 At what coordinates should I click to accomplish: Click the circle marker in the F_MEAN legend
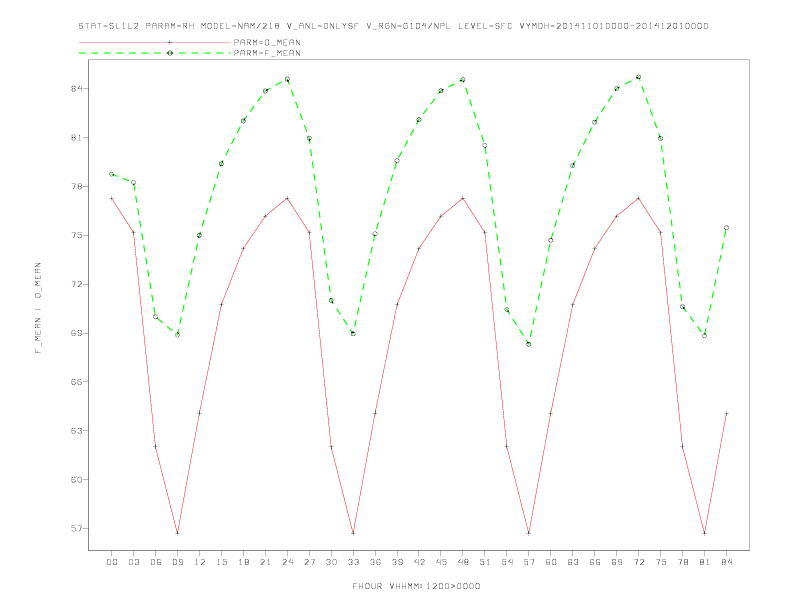coord(170,53)
